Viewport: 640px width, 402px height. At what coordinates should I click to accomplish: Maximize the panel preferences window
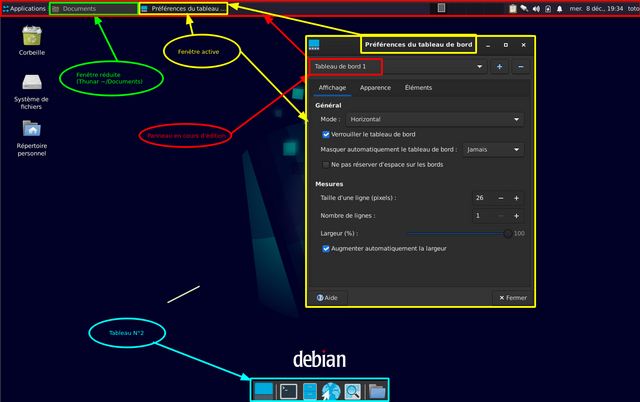click(506, 45)
